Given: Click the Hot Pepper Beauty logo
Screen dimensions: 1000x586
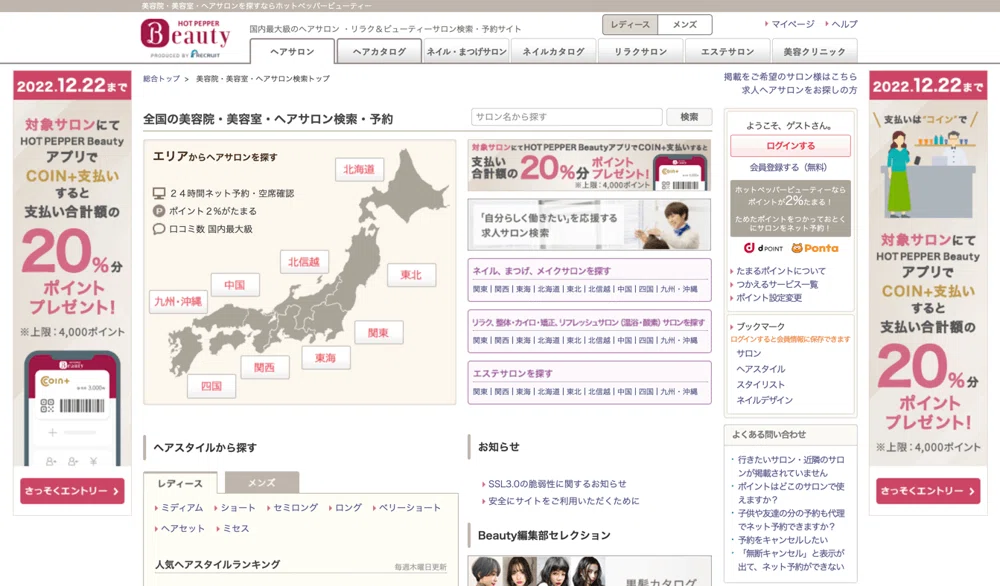Looking at the screenshot, I should point(185,38).
